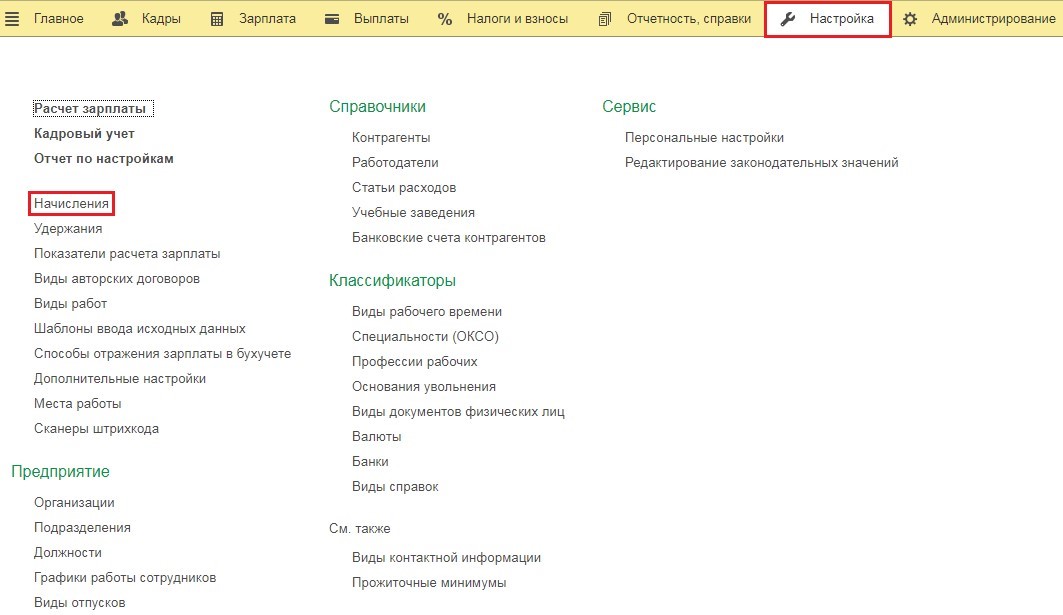Select the percent icon for Налоги и взносы
The height and width of the screenshot is (615, 1063).
[444, 17]
